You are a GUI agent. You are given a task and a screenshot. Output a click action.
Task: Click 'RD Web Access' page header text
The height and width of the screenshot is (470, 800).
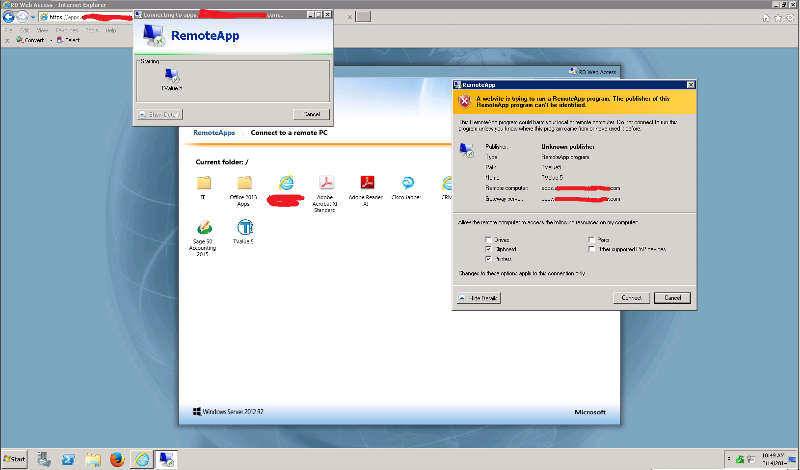coord(597,72)
